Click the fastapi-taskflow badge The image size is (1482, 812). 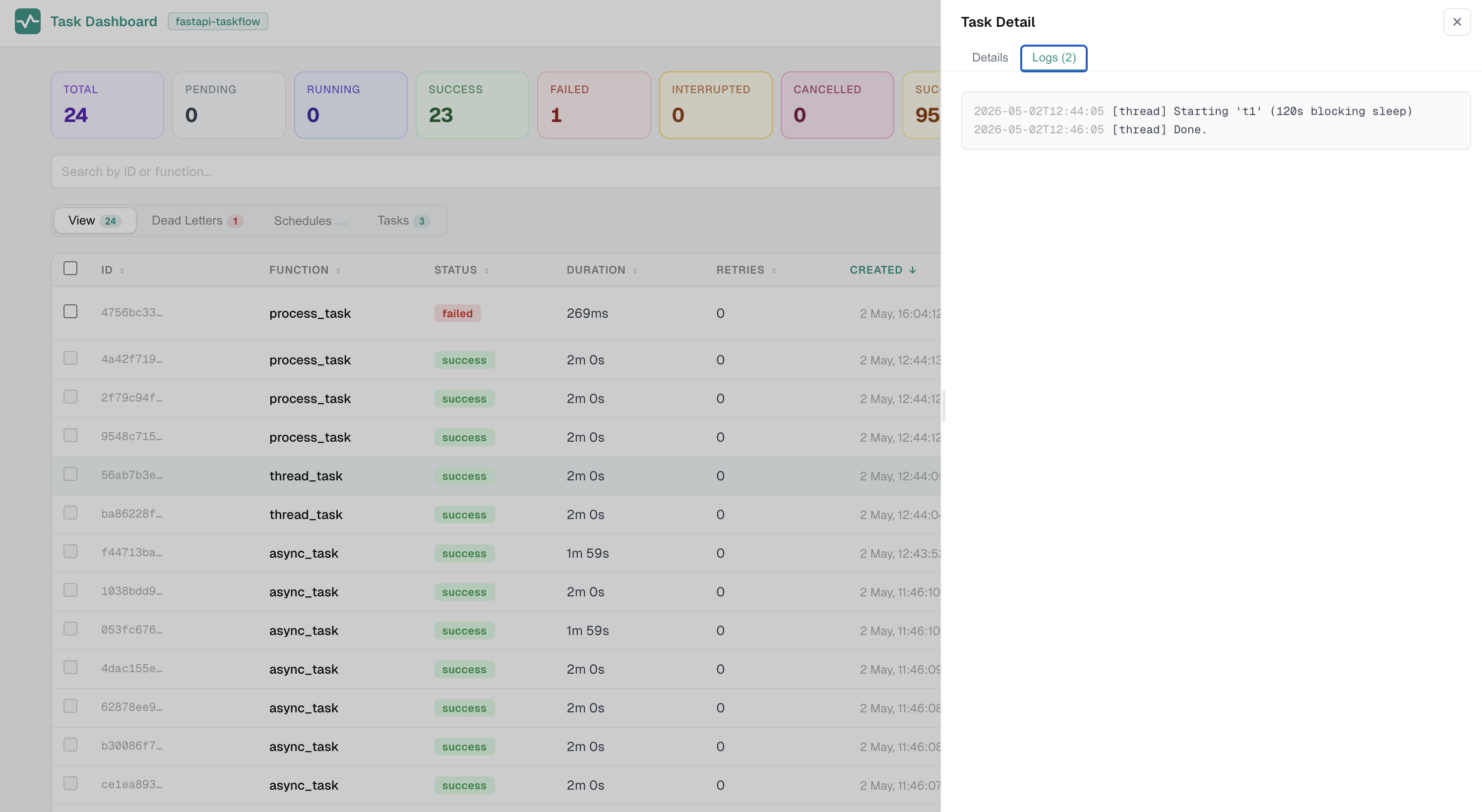(x=217, y=21)
